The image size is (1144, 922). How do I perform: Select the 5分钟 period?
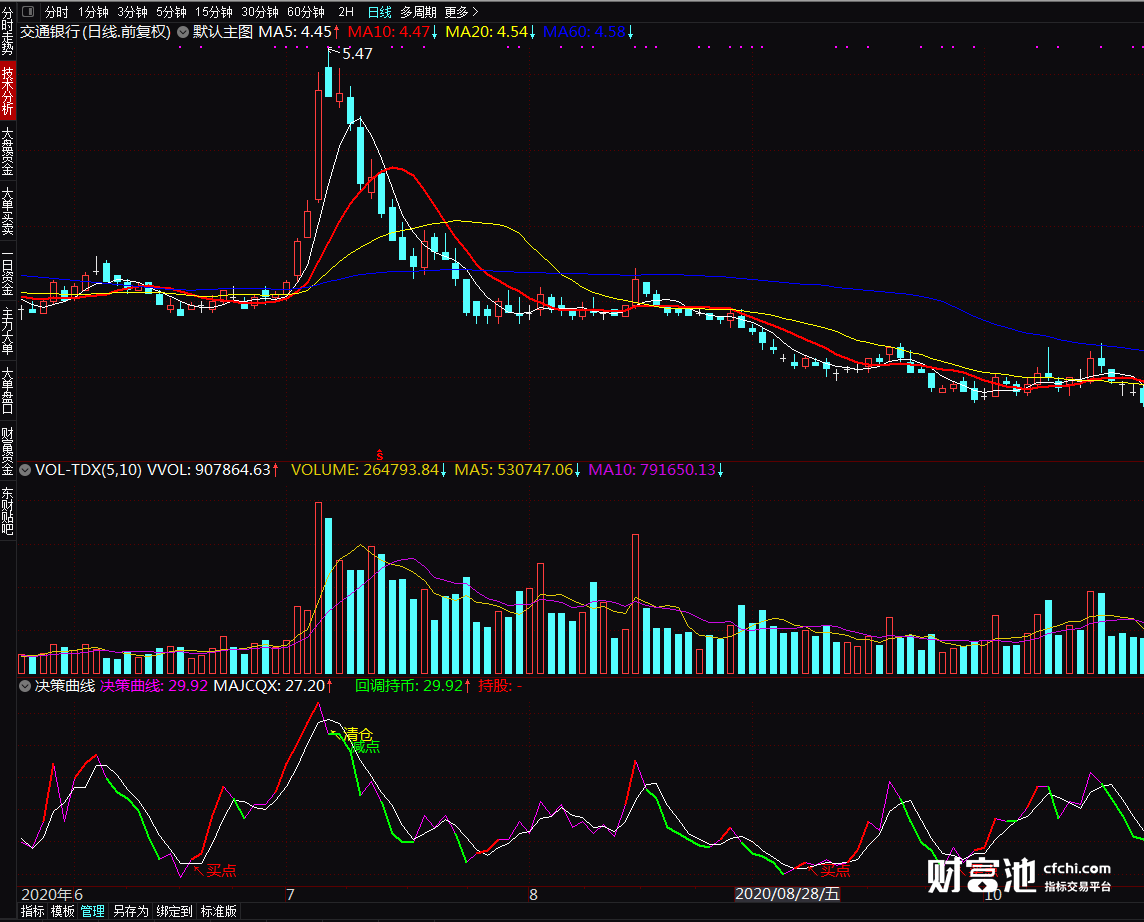tap(171, 12)
